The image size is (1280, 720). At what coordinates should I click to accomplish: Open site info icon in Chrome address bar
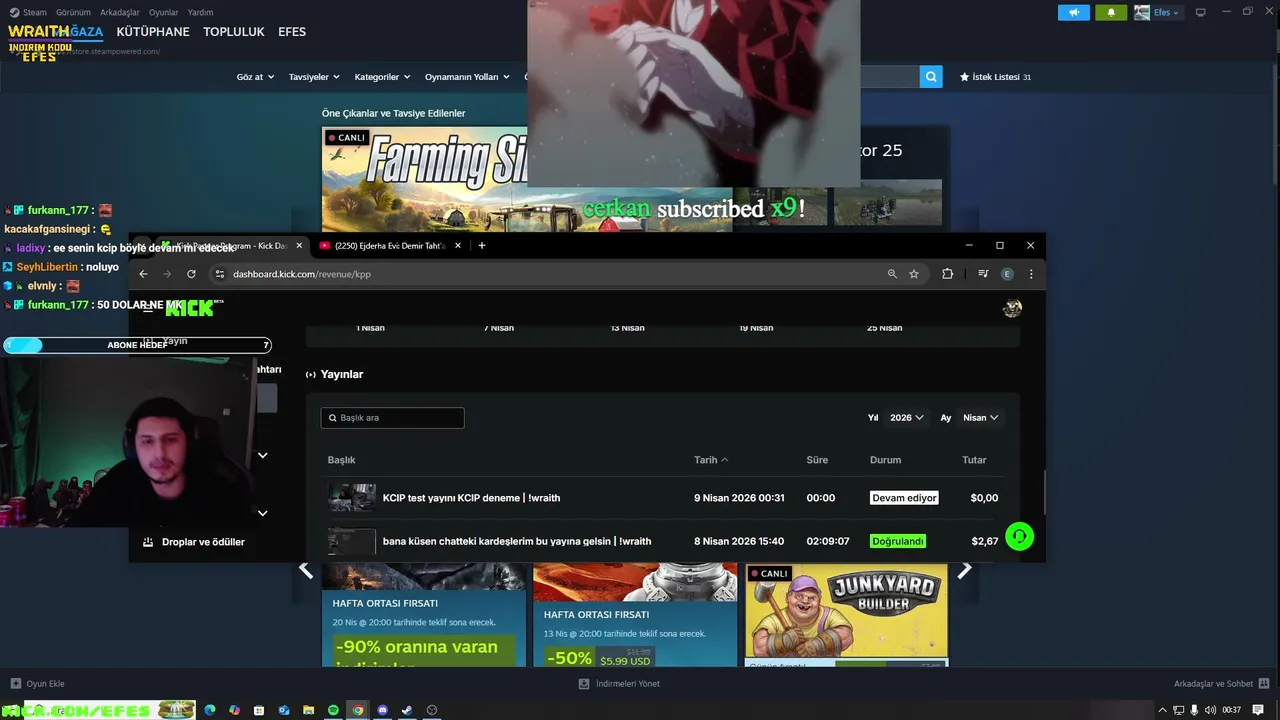(220, 274)
